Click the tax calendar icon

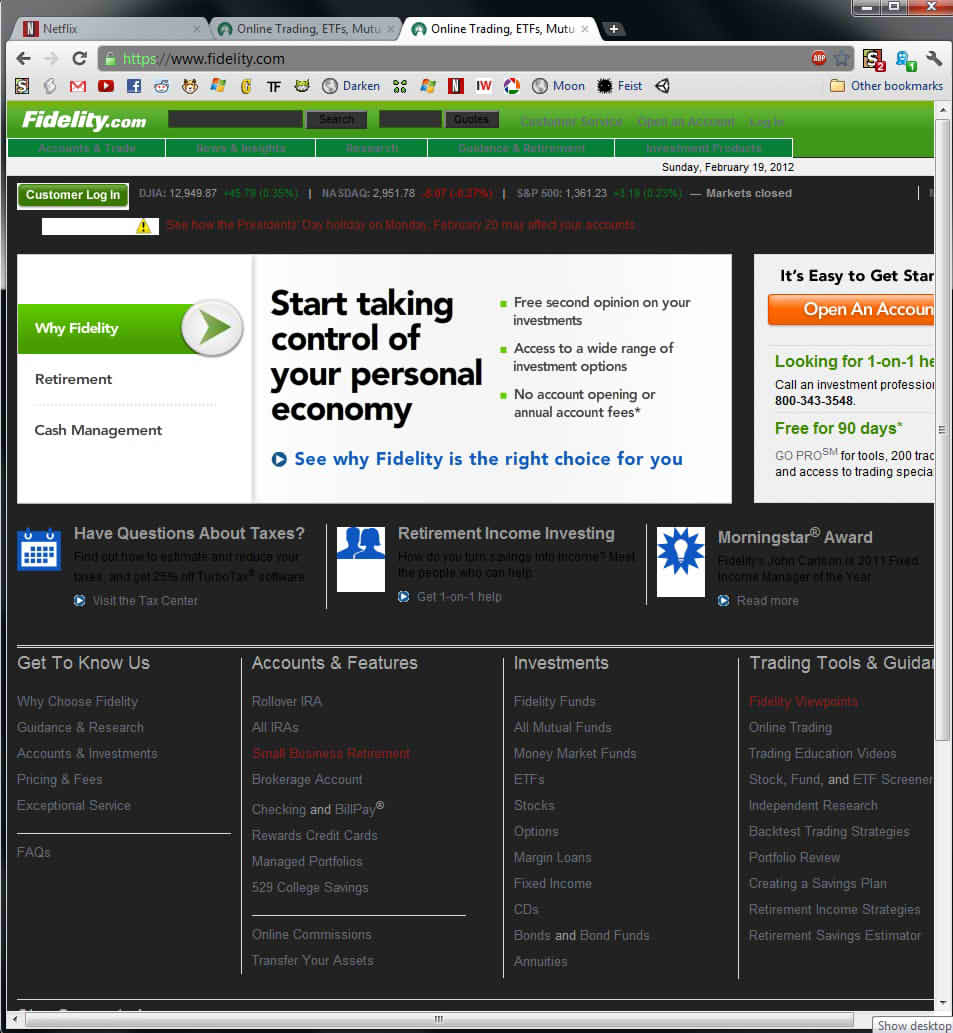39,549
